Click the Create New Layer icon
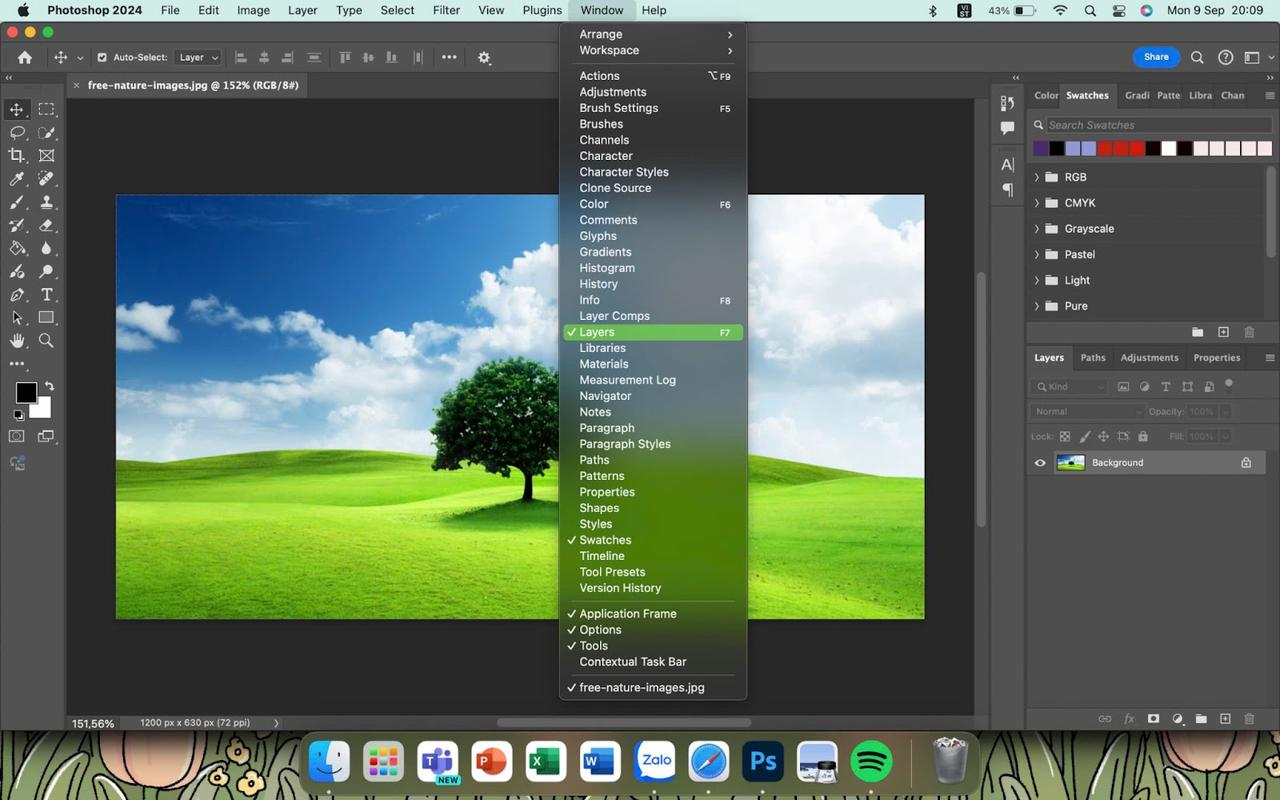The height and width of the screenshot is (800, 1280). point(1225,719)
